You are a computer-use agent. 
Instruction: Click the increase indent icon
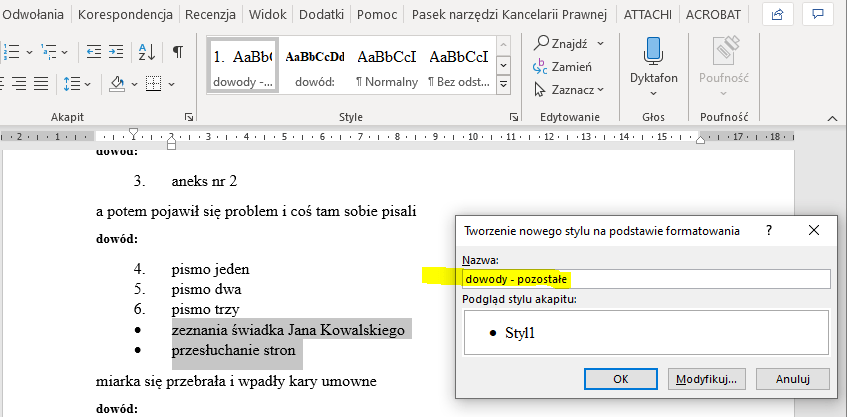(x=118, y=52)
